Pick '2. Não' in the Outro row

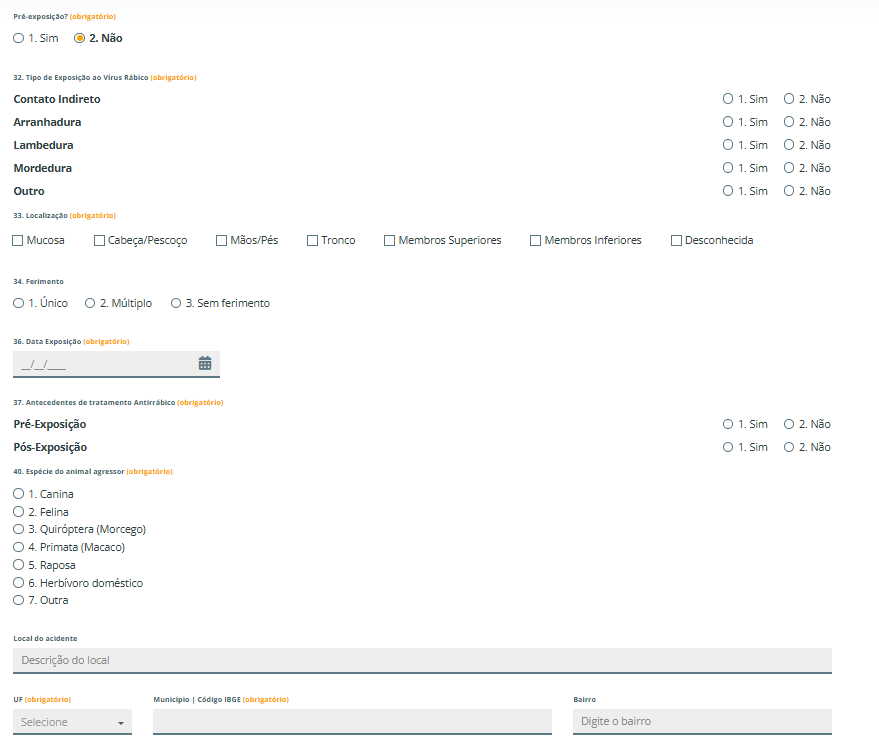pos(789,191)
